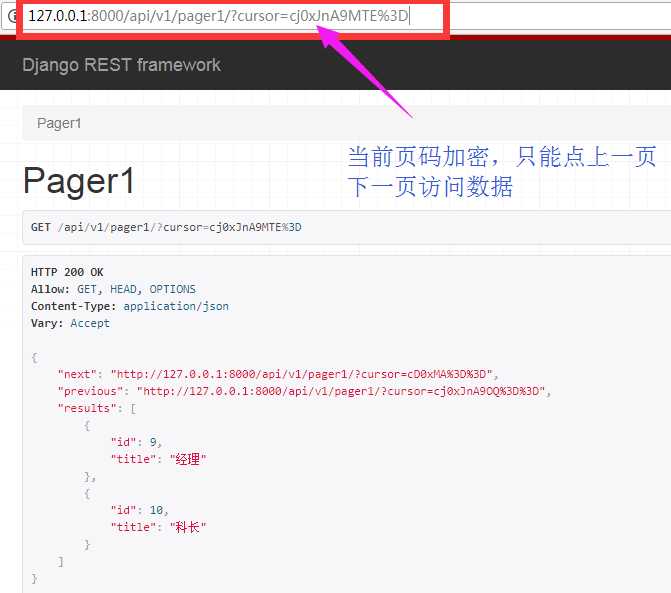The image size is (671, 593).
Task: Open the next page cursor URL link
Action: pos(302,374)
